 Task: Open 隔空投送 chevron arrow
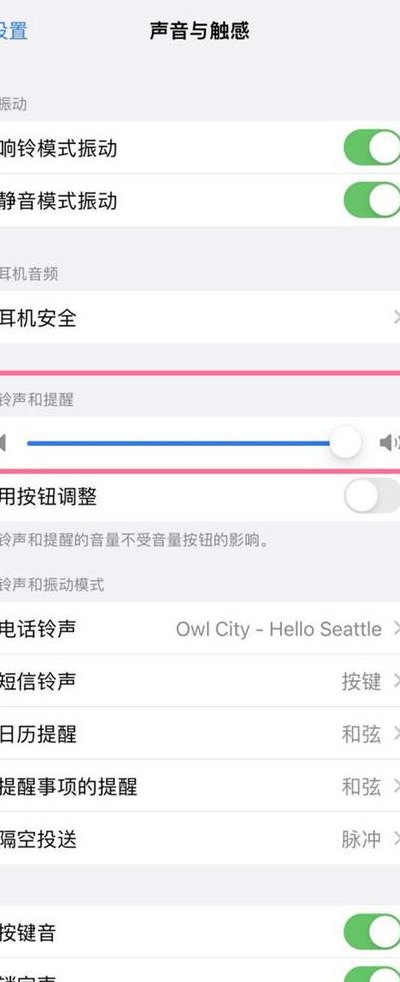396,839
